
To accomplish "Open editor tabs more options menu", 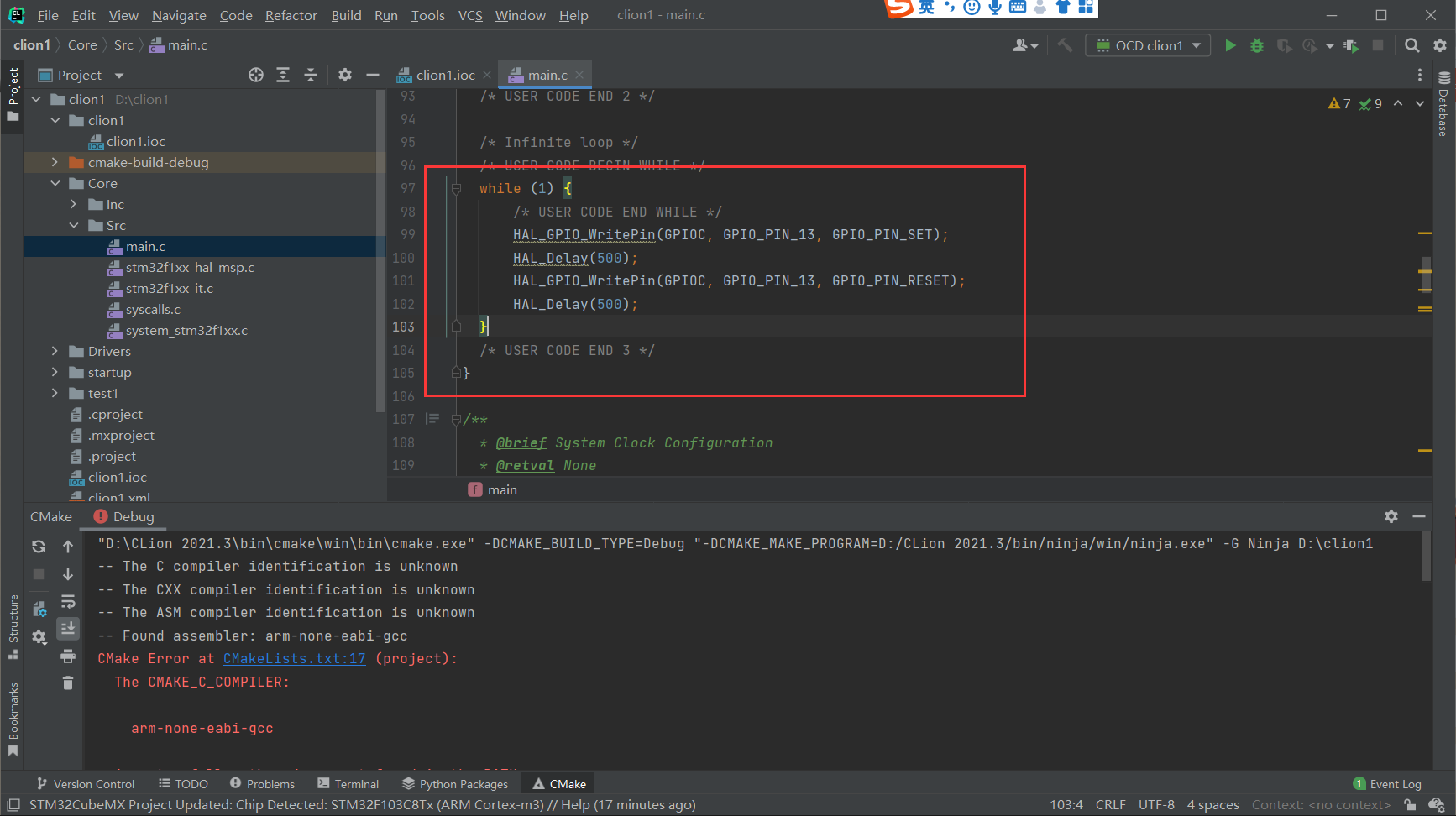I will (1420, 75).
